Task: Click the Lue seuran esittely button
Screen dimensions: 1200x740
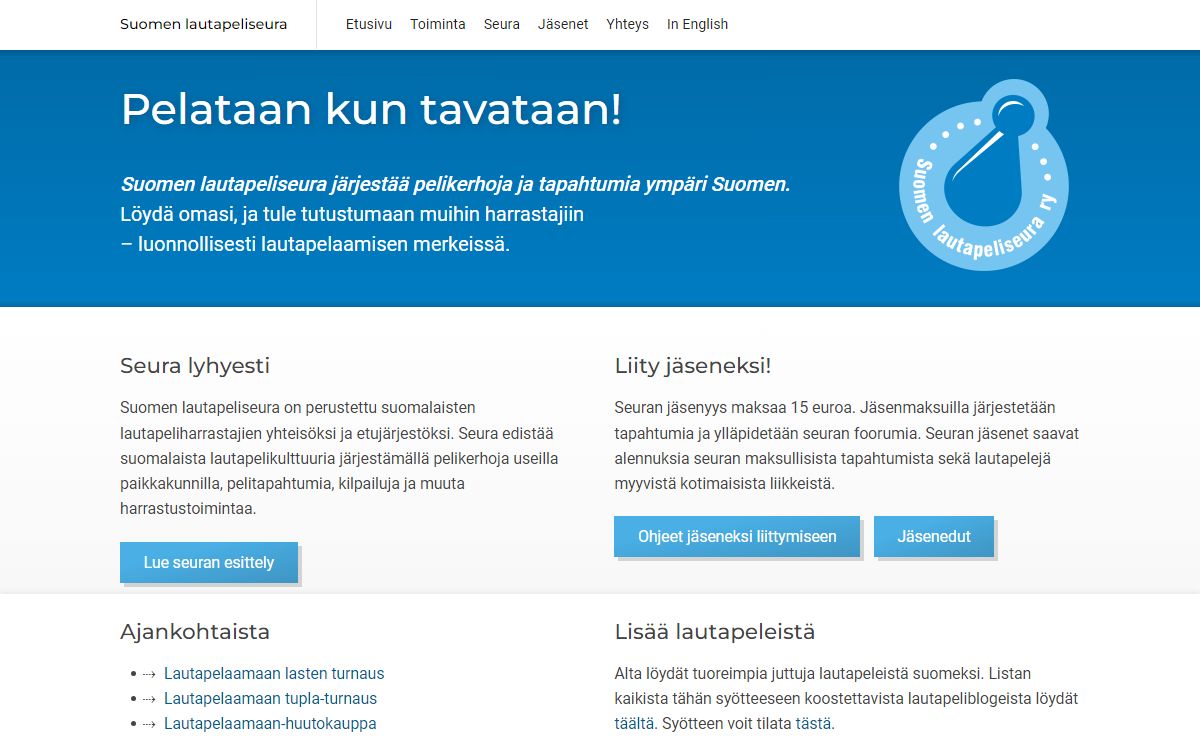Action: click(x=209, y=562)
